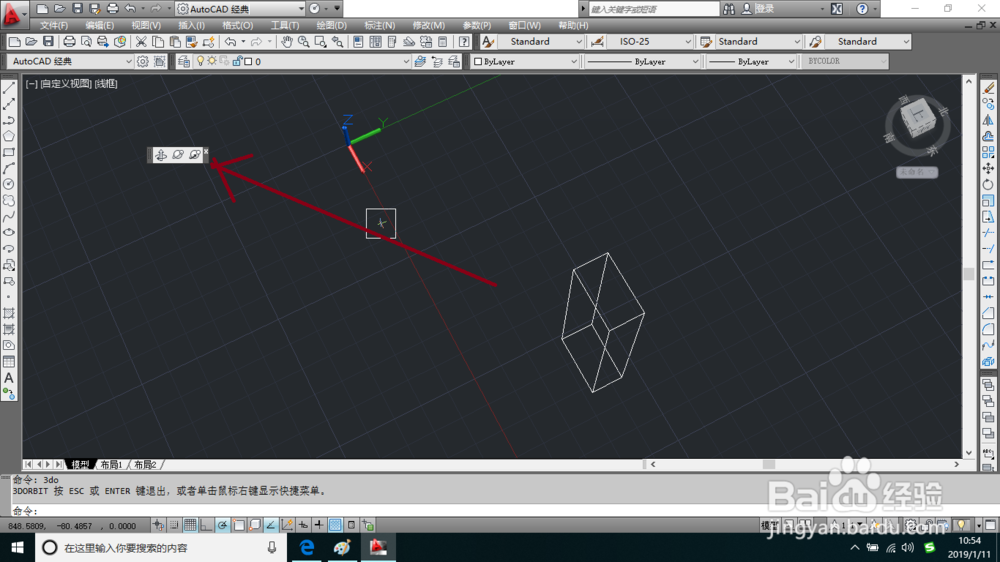Viewport: 1000px width, 562px height.
Task: Open the 修改(M) menu
Action: tap(429, 26)
